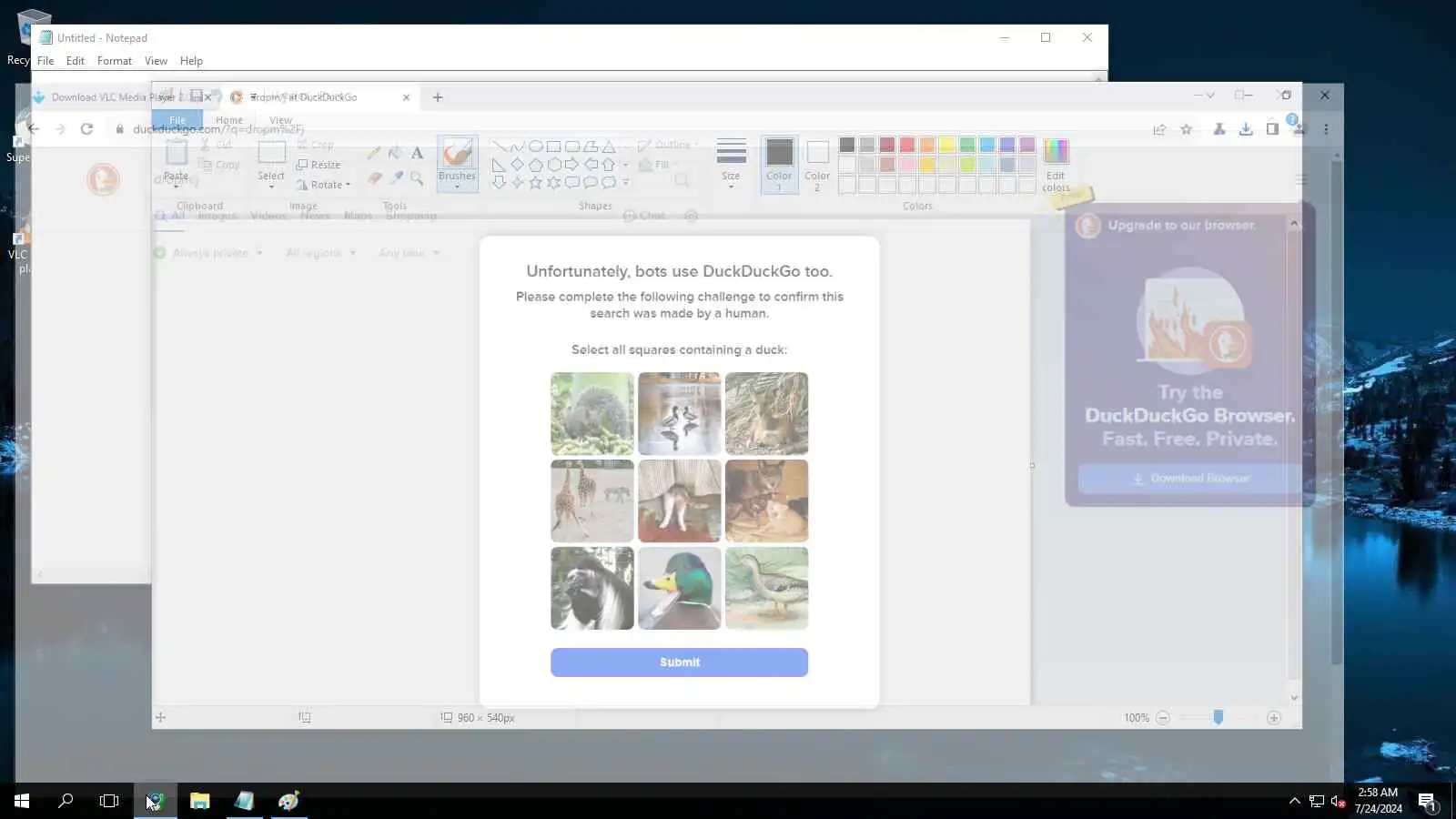
Task: Click the Brushes tool icon
Action: [457, 153]
